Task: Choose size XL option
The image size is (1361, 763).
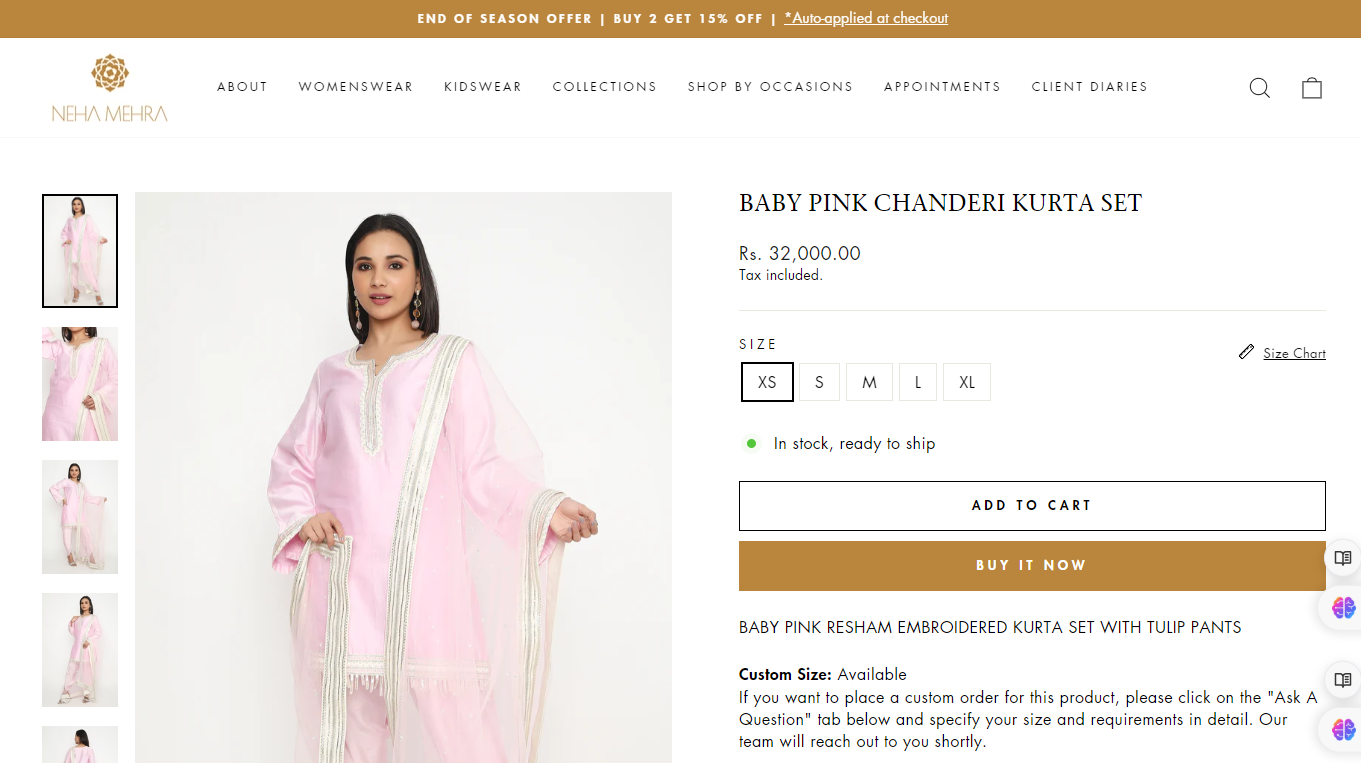Action: 967,382
